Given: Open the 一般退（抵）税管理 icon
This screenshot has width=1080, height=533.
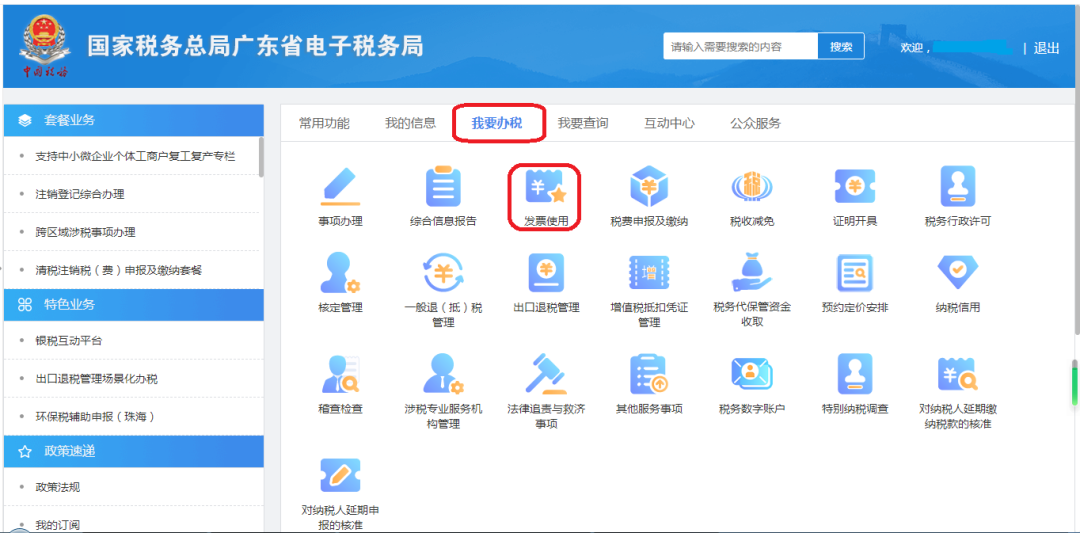Looking at the screenshot, I should (x=443, y=273).
